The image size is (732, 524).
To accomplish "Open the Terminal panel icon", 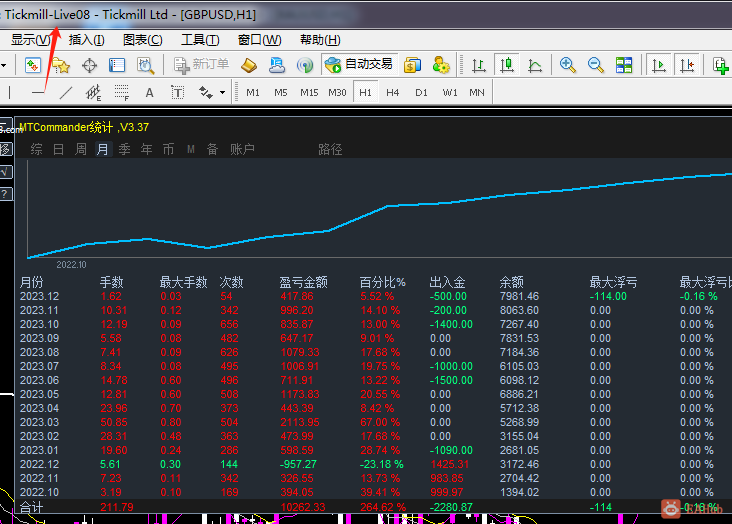I will 117,65.
